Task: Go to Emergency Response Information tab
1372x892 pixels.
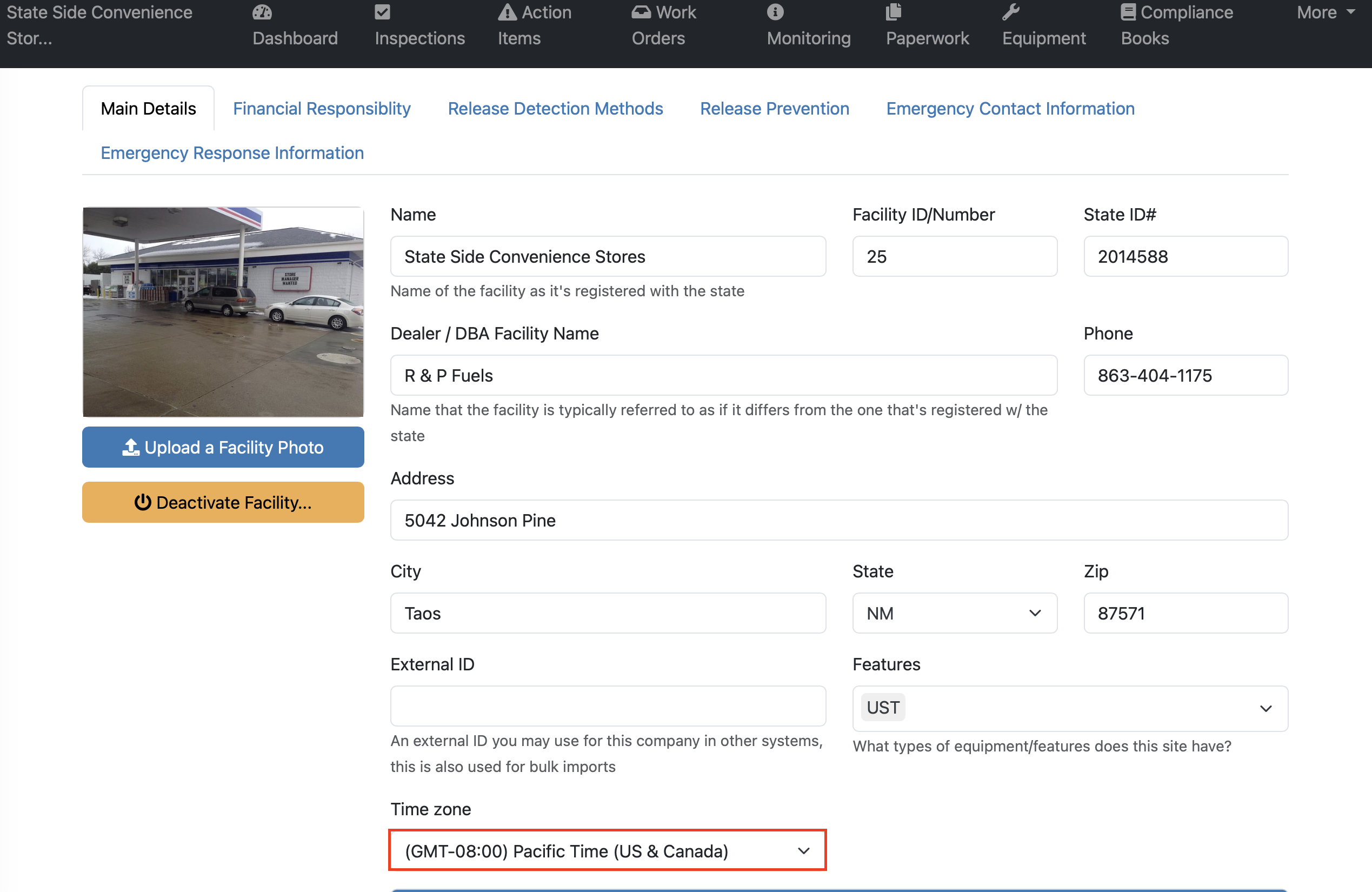Action: coord(232,153)
